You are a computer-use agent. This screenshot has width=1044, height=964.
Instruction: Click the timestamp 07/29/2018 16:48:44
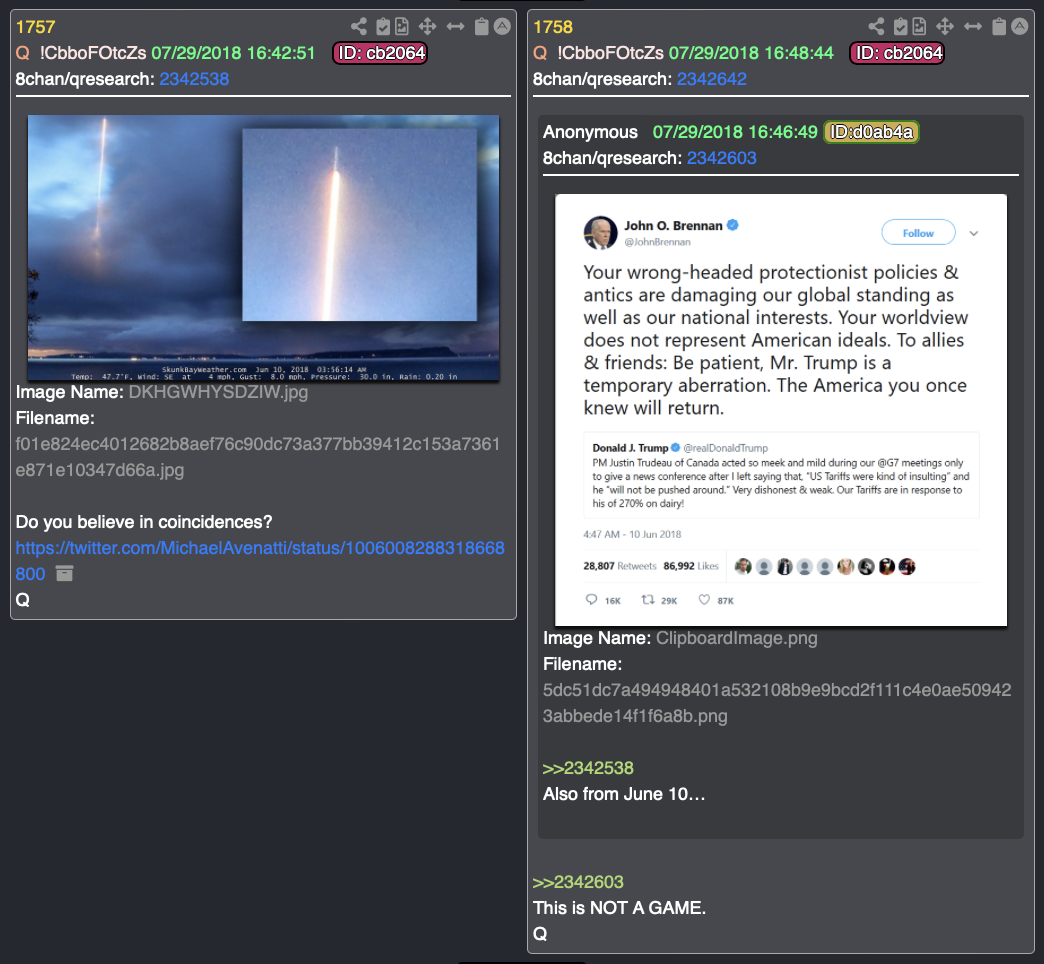click(751, 53)
